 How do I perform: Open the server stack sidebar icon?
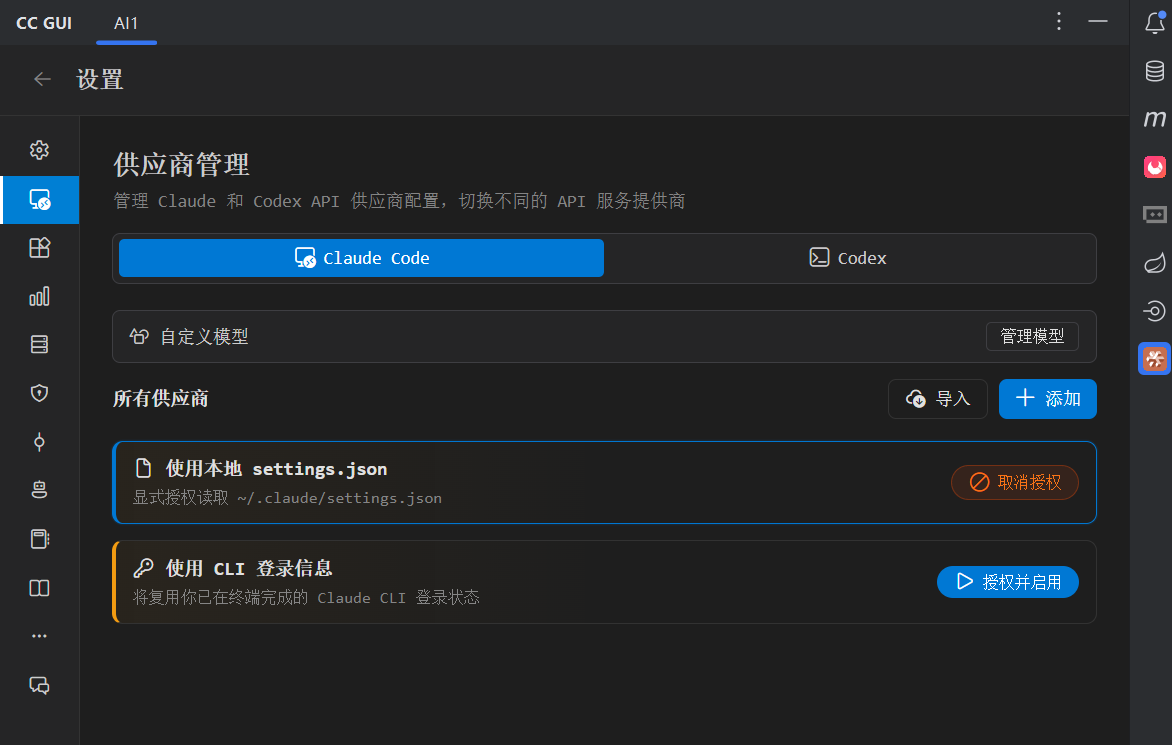click(x=40, y=344)
